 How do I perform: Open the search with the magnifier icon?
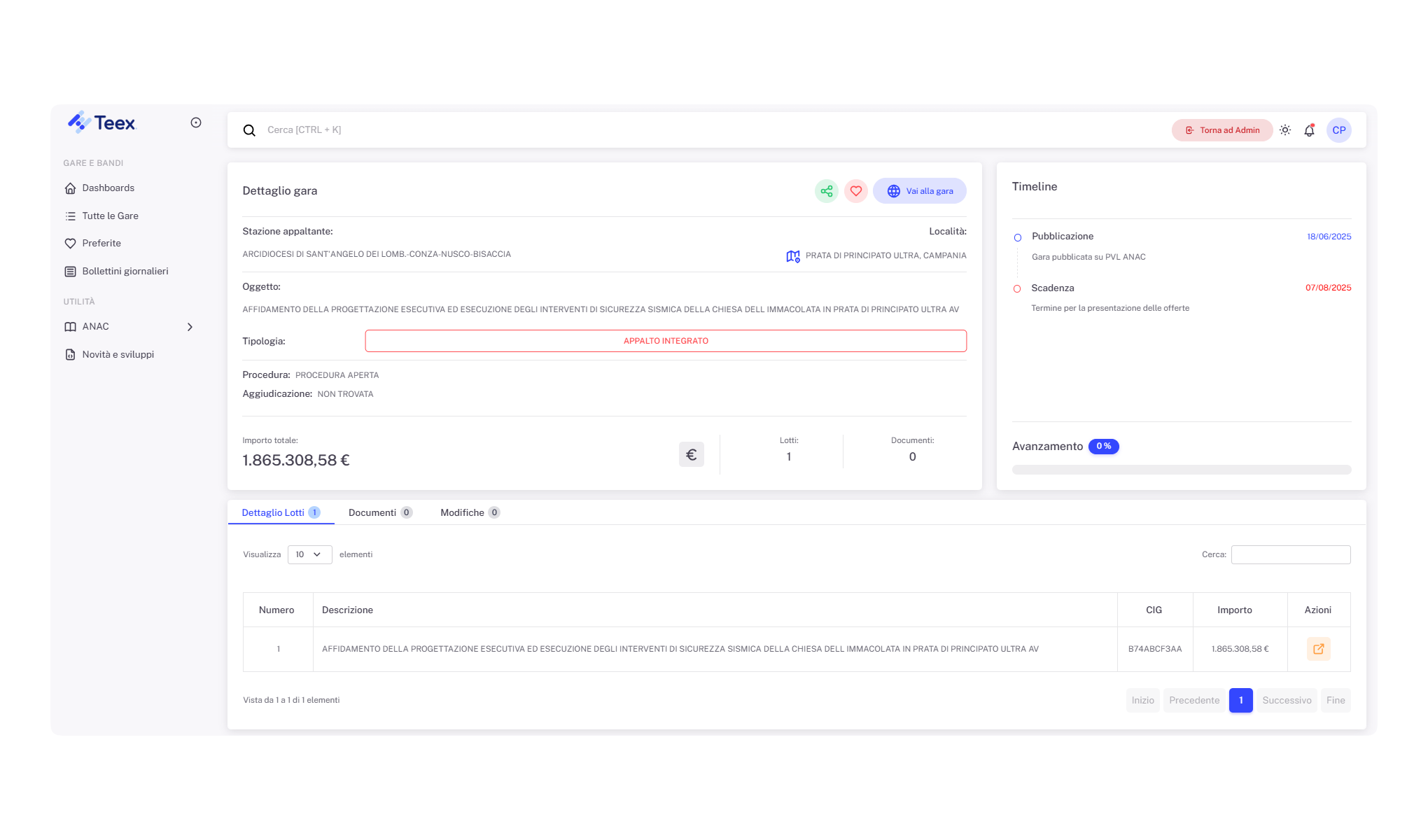tap(249, 130)
